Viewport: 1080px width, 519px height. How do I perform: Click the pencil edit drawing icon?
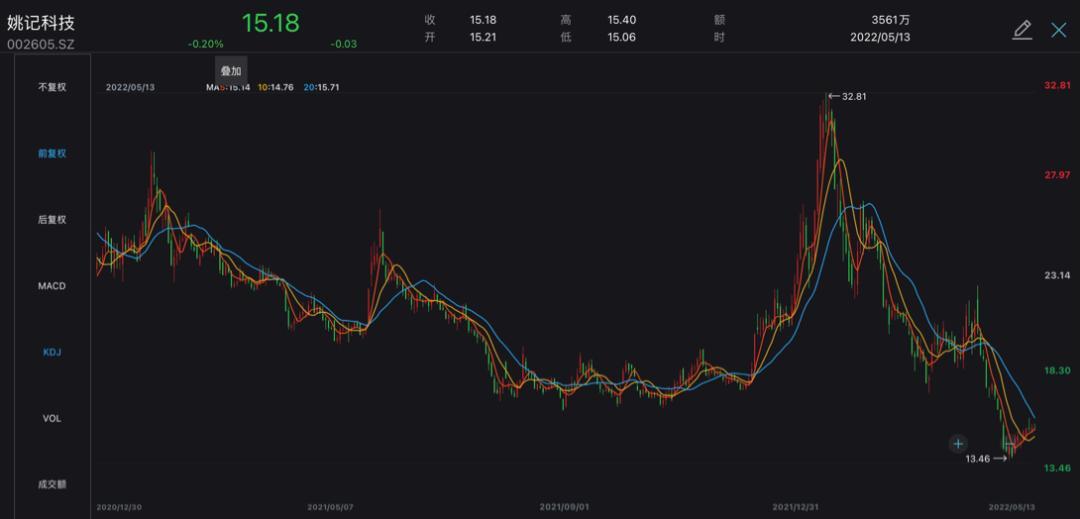tap(1021, 29)
